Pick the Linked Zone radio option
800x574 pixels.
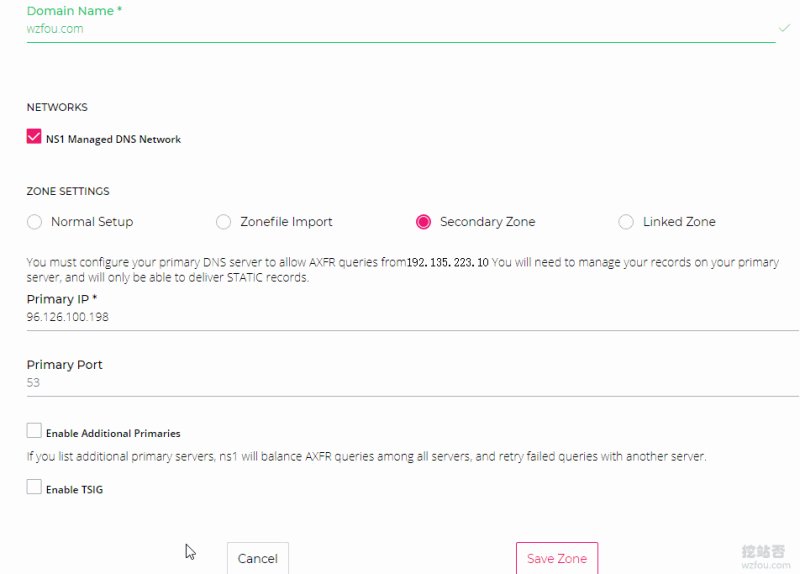626,222
